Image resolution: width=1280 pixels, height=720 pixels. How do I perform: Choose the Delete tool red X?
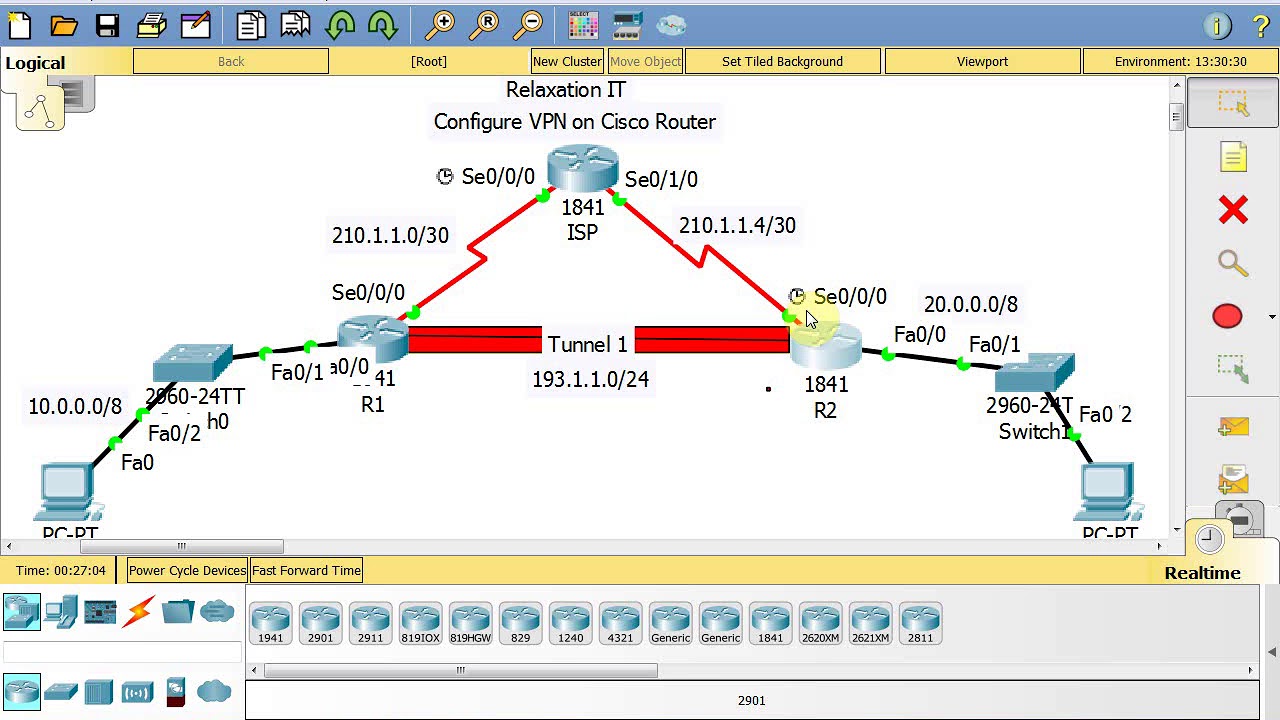click(1233, 210)
